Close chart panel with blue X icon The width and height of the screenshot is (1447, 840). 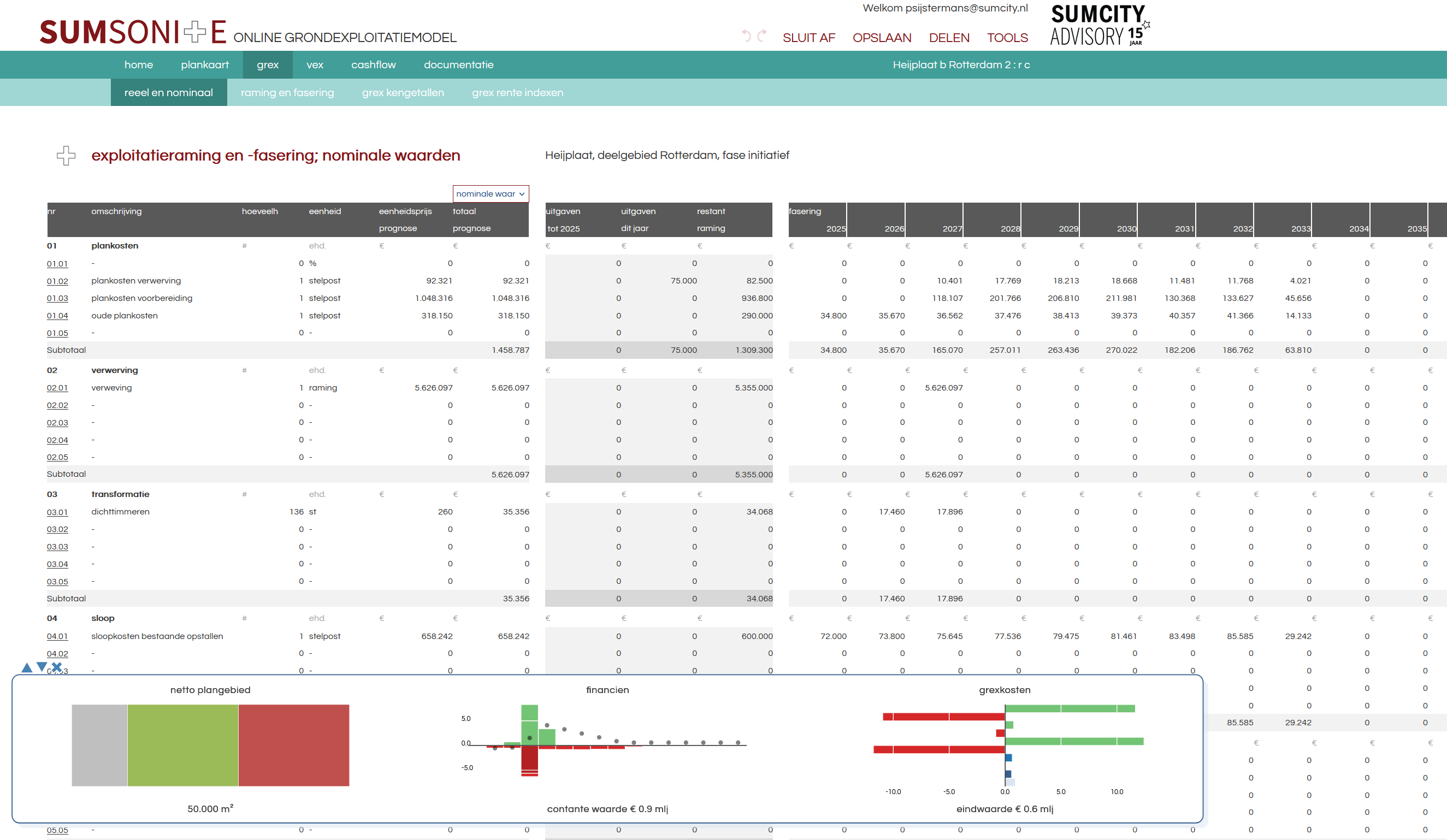click(57, 667)
